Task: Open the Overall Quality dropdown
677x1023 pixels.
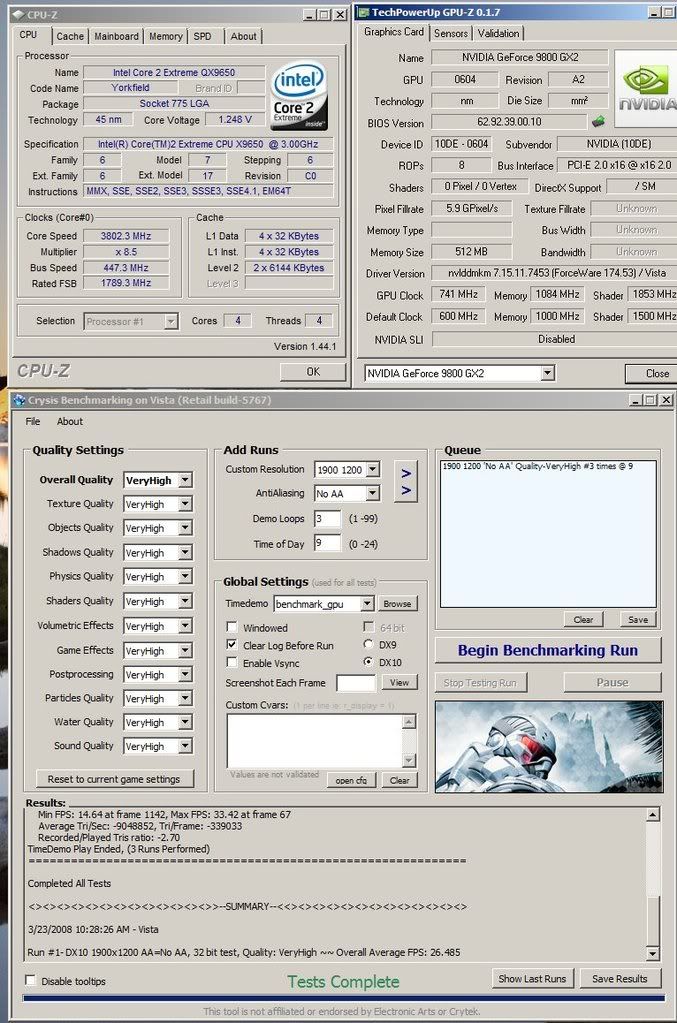Action: (185, 480)
